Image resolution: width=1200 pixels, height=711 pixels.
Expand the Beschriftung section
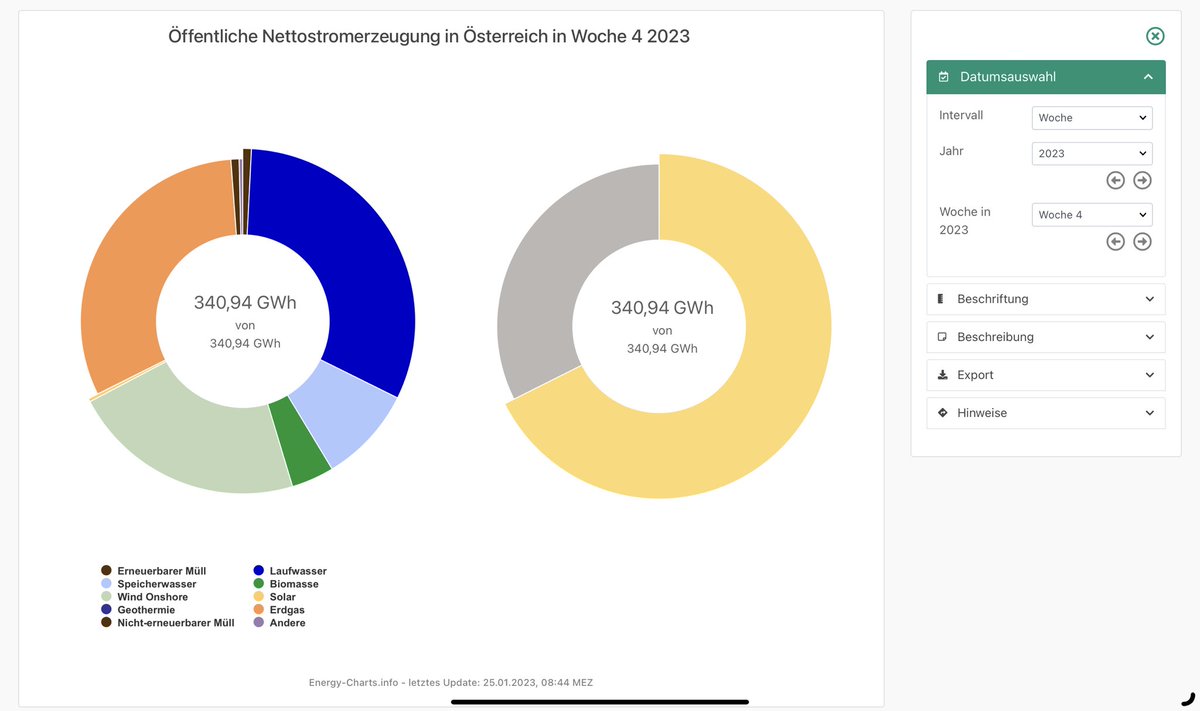click(1046, 299)
